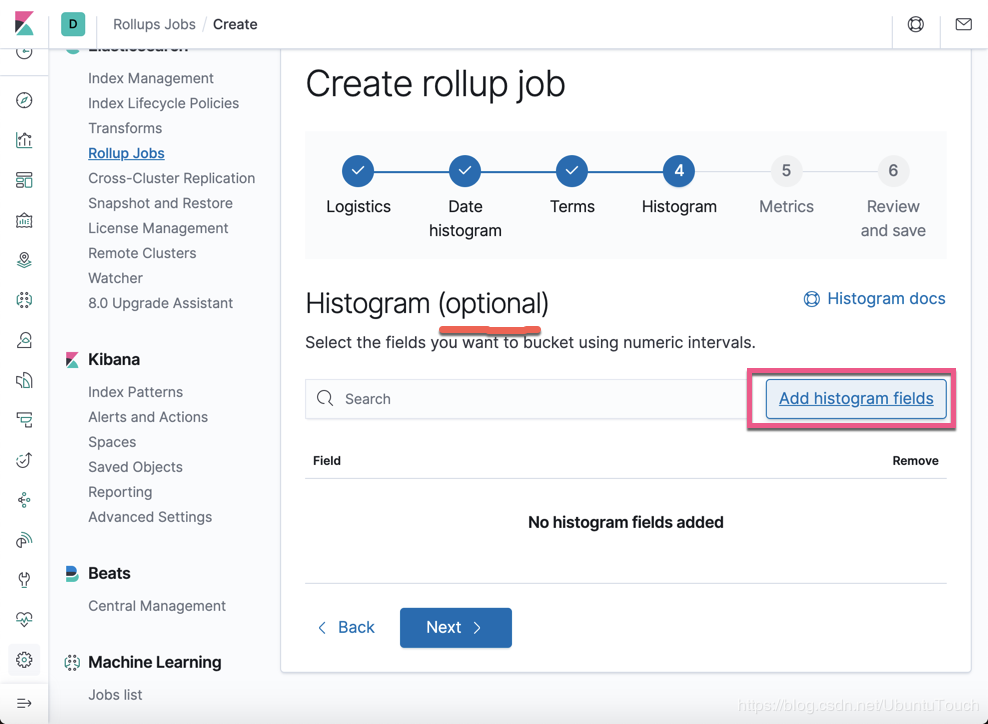The width and height of the screenshot is (988, 724).
Task: Click the Machine Learning section icon
Action: 72,662
